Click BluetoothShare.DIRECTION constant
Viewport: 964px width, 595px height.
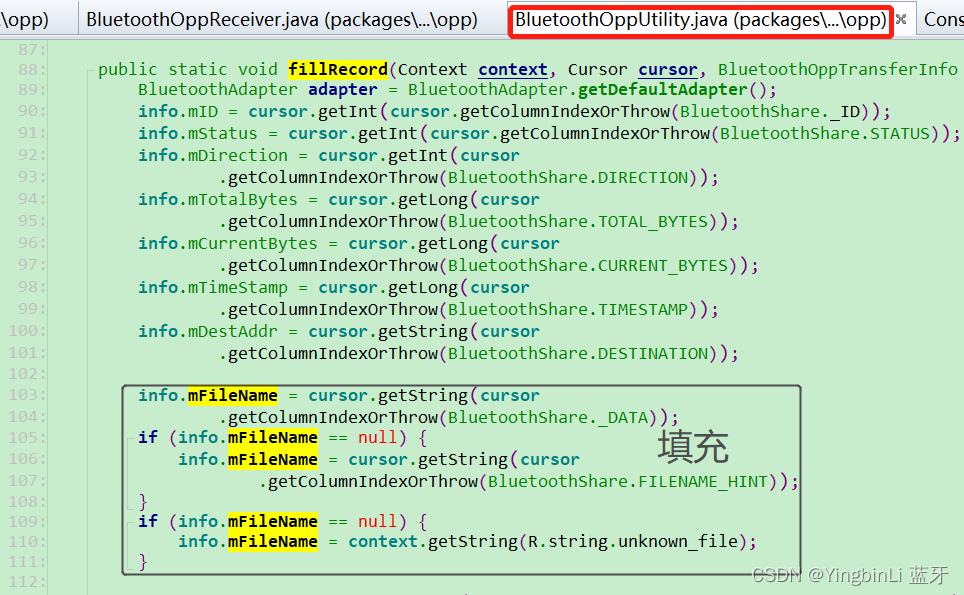pos(567,178)
